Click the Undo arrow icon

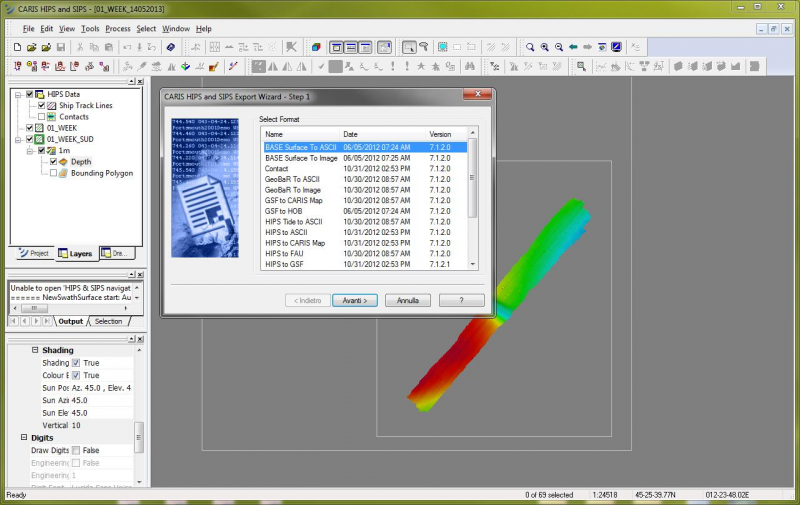coord(127,47)
